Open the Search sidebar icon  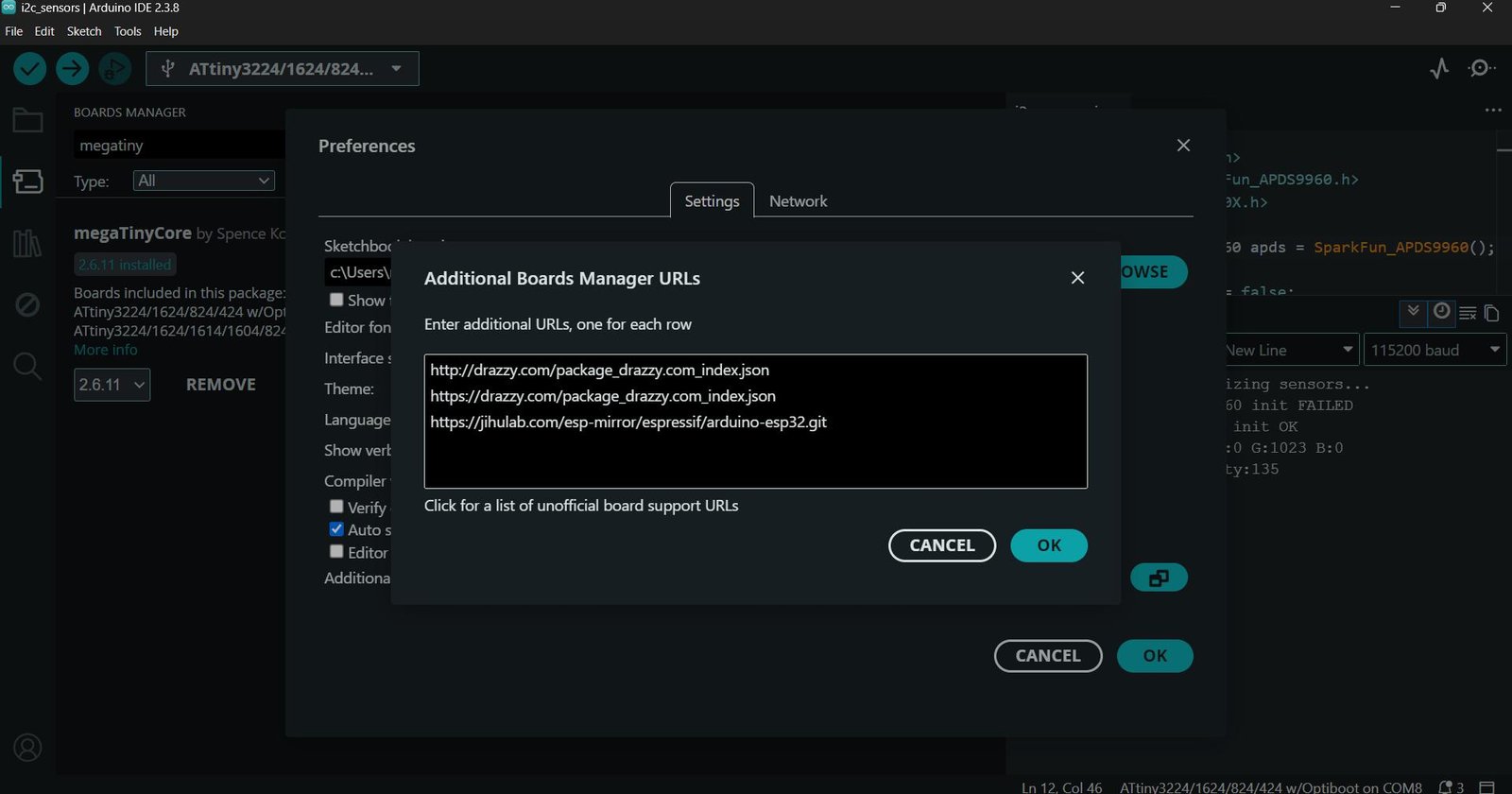pos(27,366)
